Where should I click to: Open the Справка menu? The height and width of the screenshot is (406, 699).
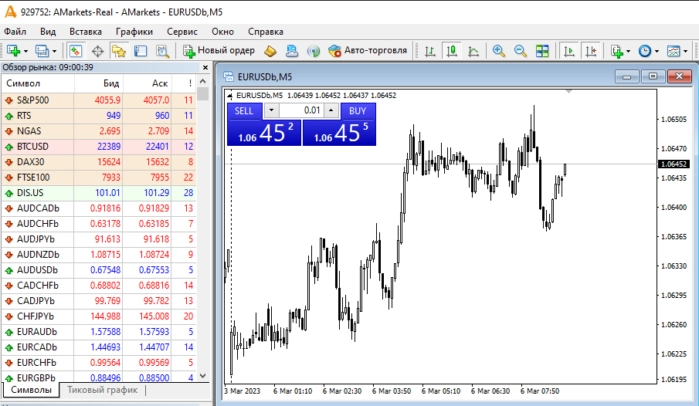(266, 32)
